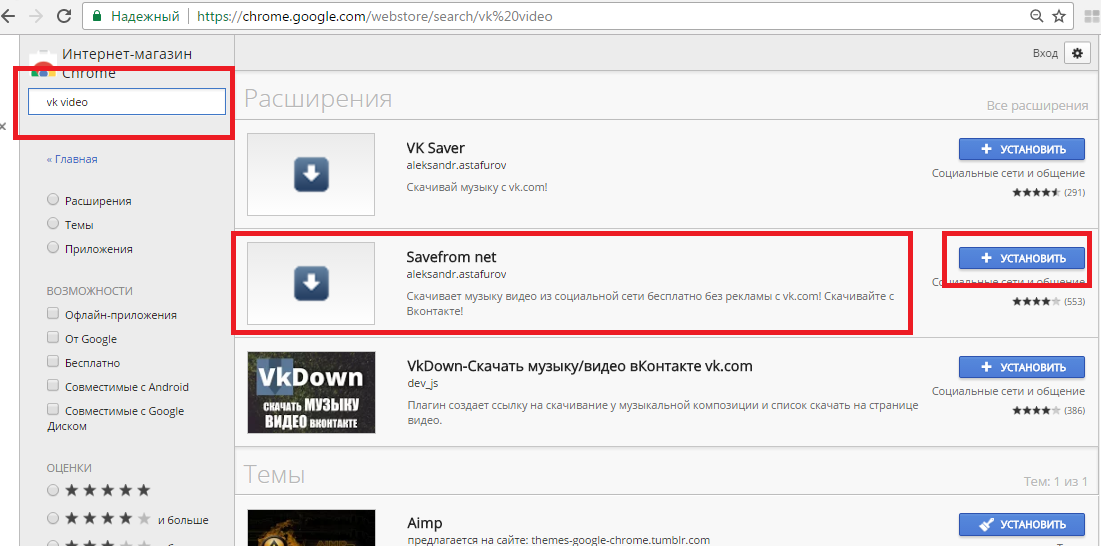Open settings gear in web store header
Screen dimensions: 1101x546
(1078, 53)
